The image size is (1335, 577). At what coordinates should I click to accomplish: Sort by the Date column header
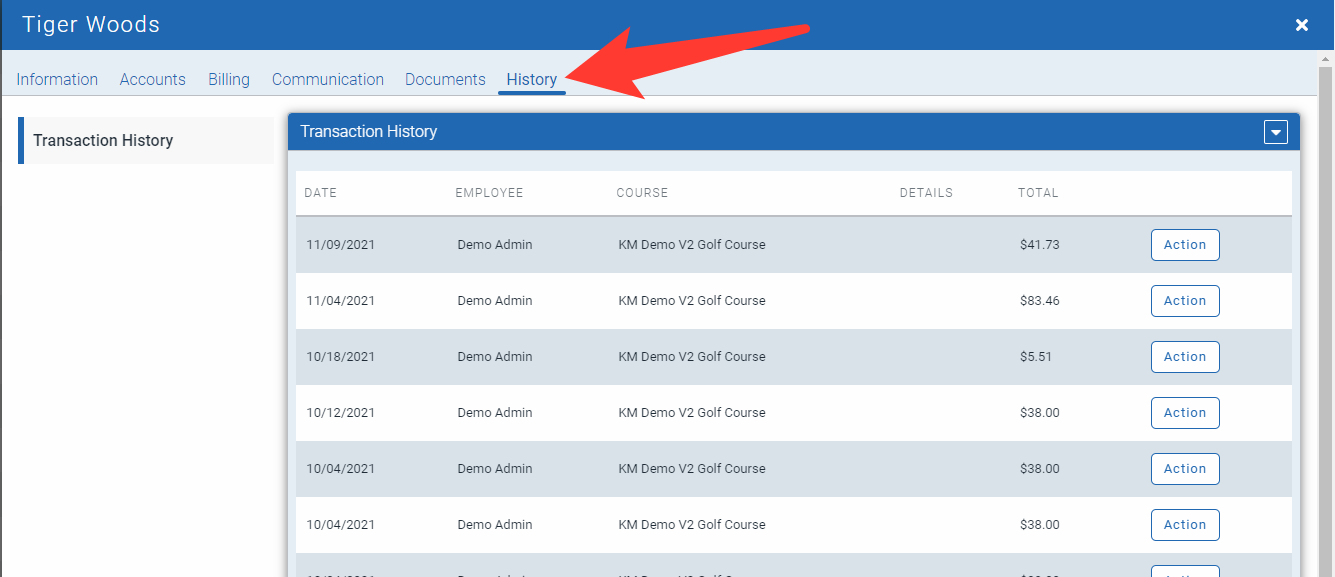pyautogui.click(x=321, y=193)
